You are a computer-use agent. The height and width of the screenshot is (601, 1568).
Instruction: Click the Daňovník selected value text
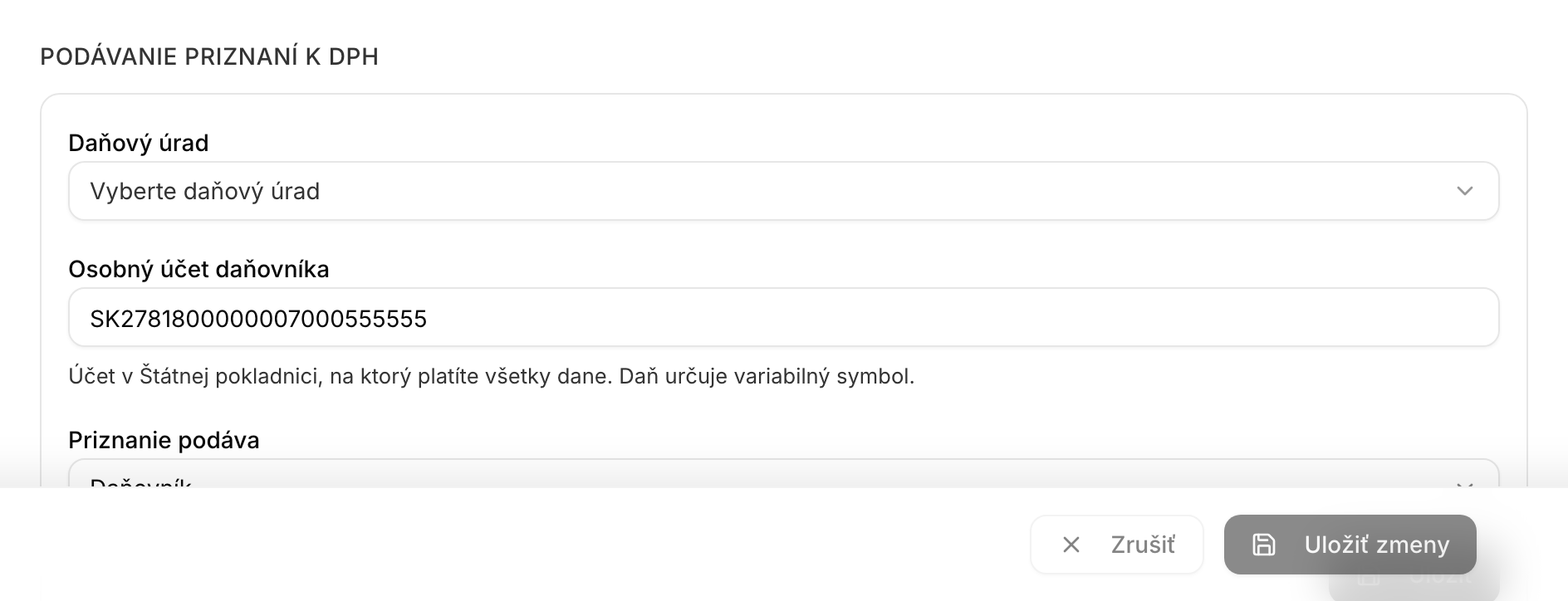coord(140,482)
